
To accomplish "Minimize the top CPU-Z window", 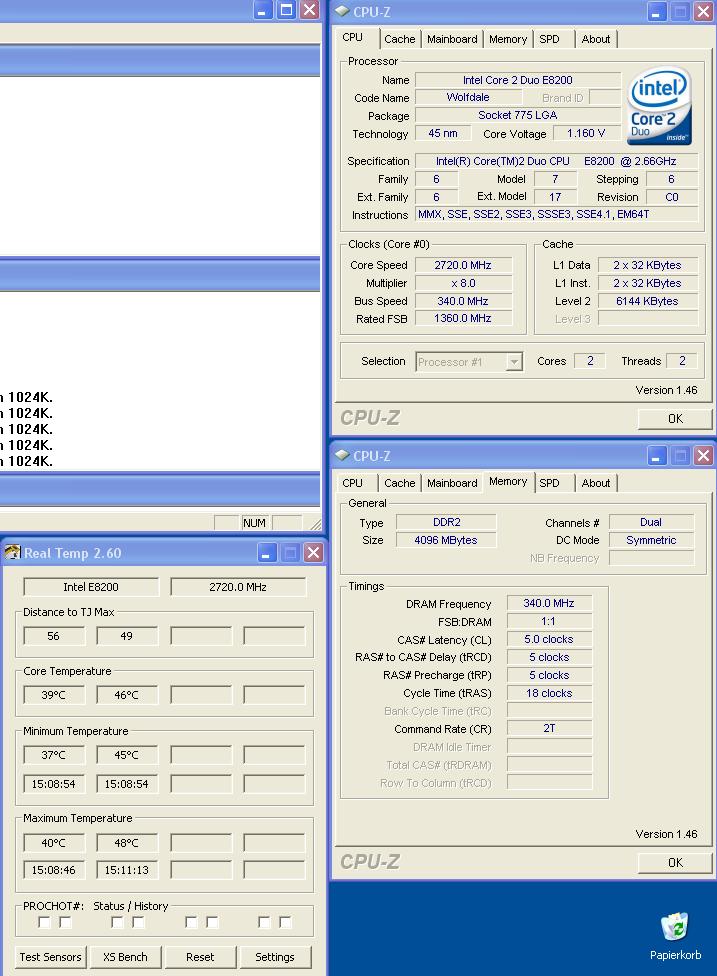I will click(656, 11).
